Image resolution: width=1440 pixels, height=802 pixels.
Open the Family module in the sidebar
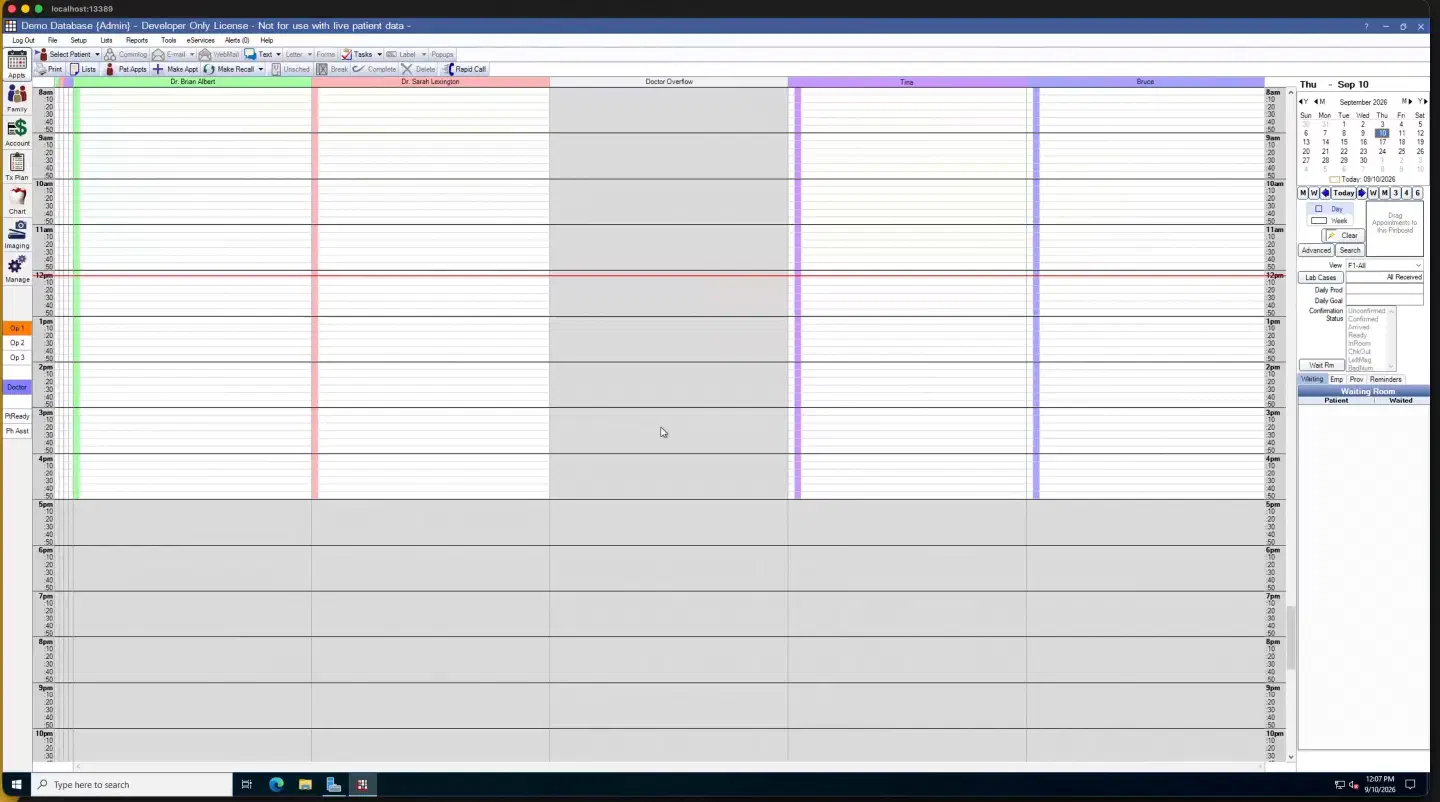click(x=17, y=98)
